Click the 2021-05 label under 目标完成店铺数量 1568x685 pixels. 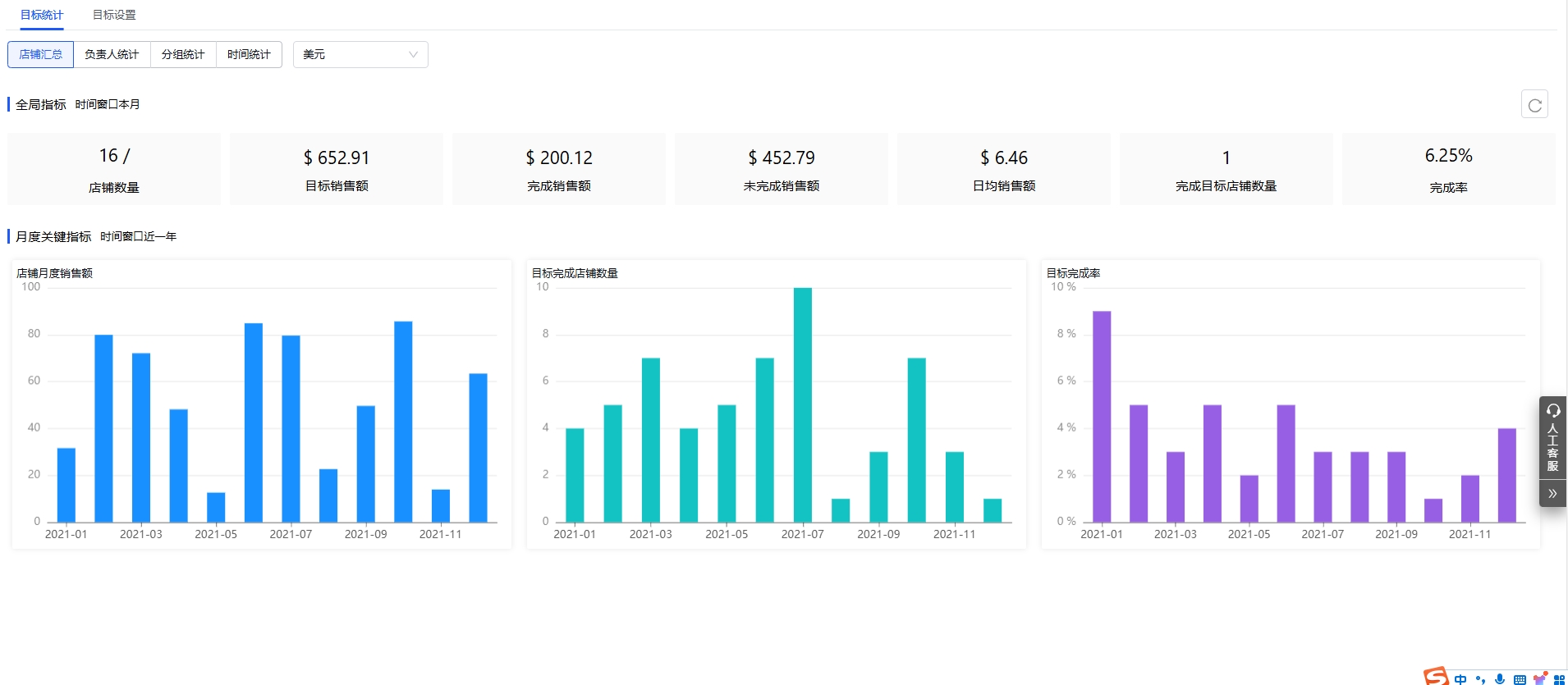(727, 534)
